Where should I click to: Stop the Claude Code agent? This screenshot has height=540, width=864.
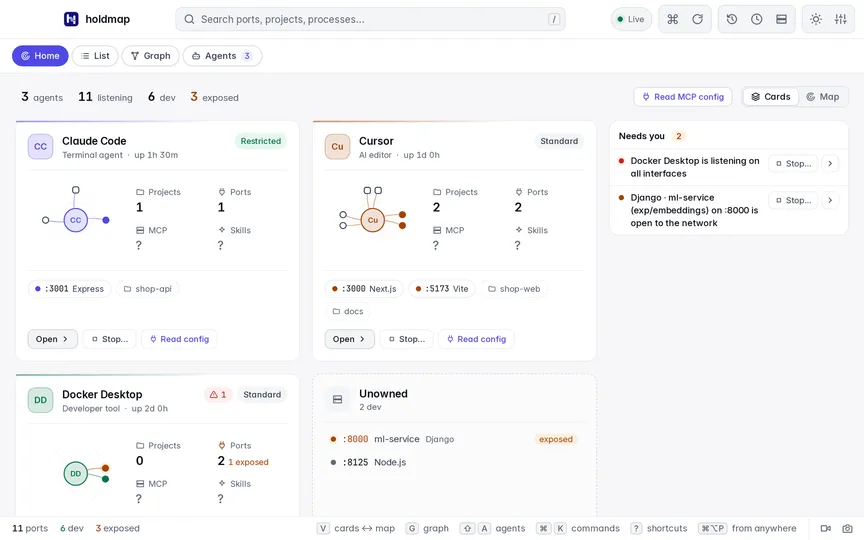click(110, 339)
